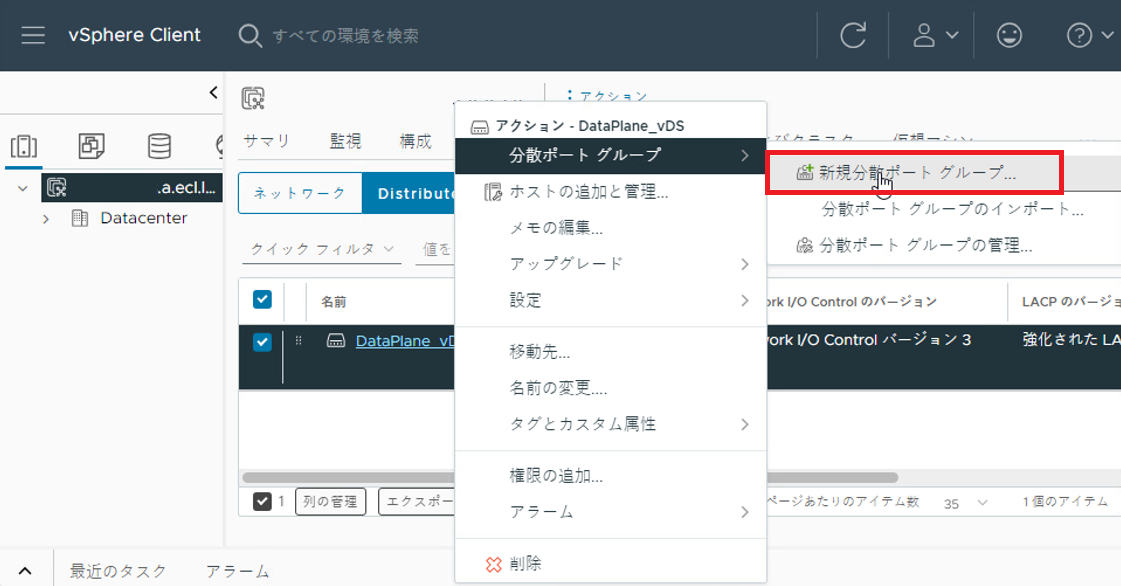The image size is (1121, 586).
Task: Select the VMs and Templates inventory icon
Action: pyautogui.click(x=91, y=147)
